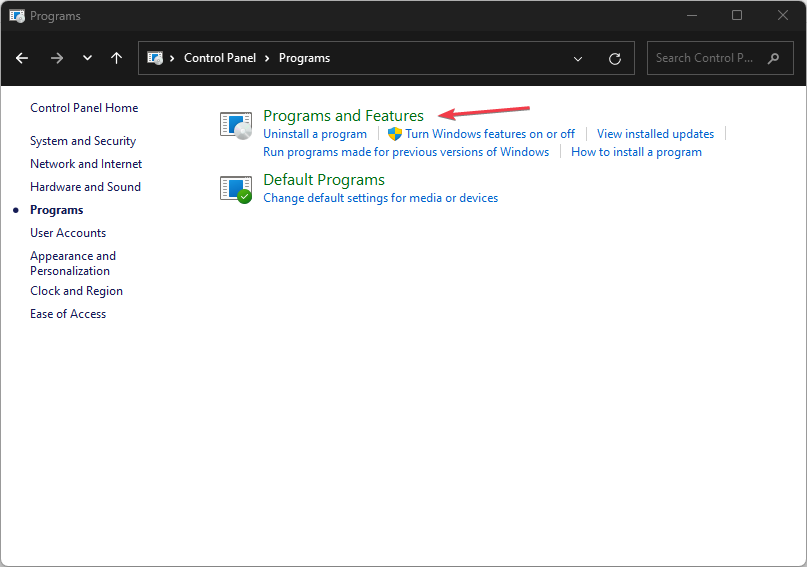Go back with the left arrow button
The image size is (807, 567).
point(22,58)
